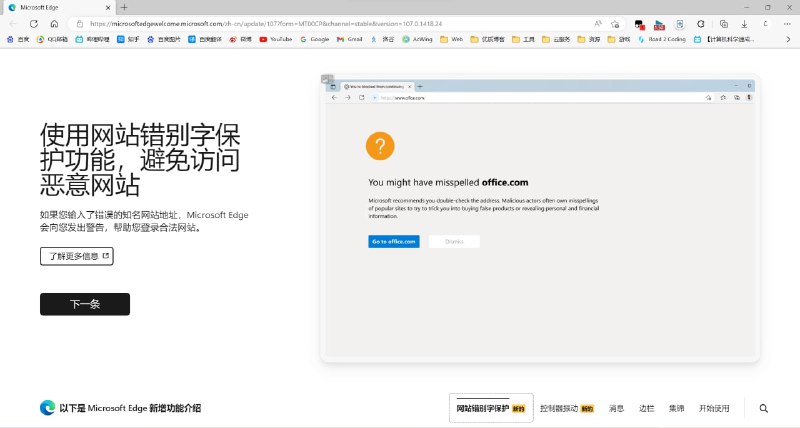Open the Road 2 Coding bookmark
The height and width of the screenshot is (428, 800).
(662, 39)
